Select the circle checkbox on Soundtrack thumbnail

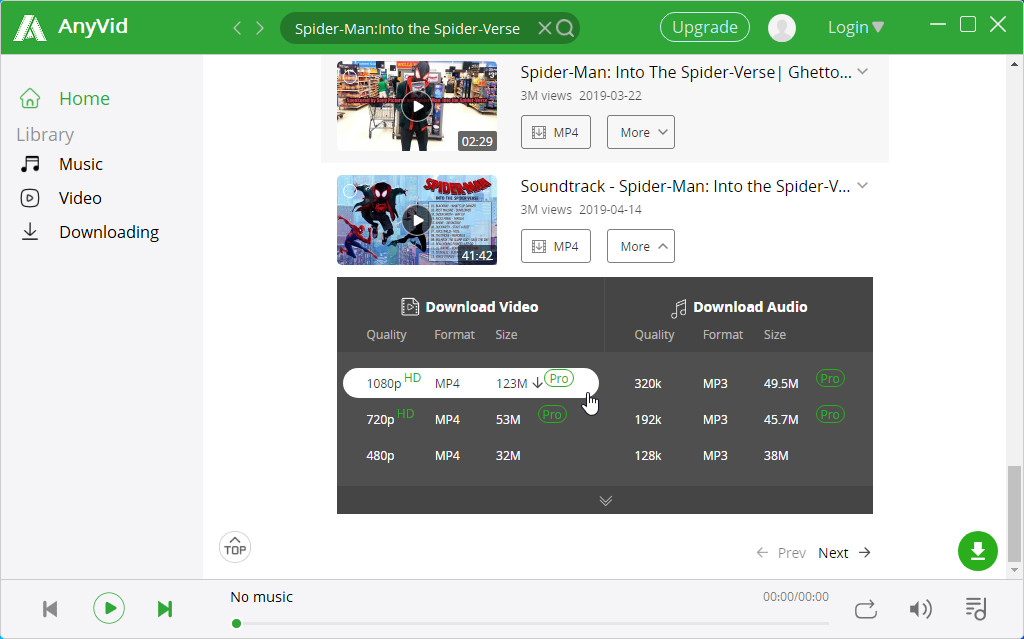[350, 191]
